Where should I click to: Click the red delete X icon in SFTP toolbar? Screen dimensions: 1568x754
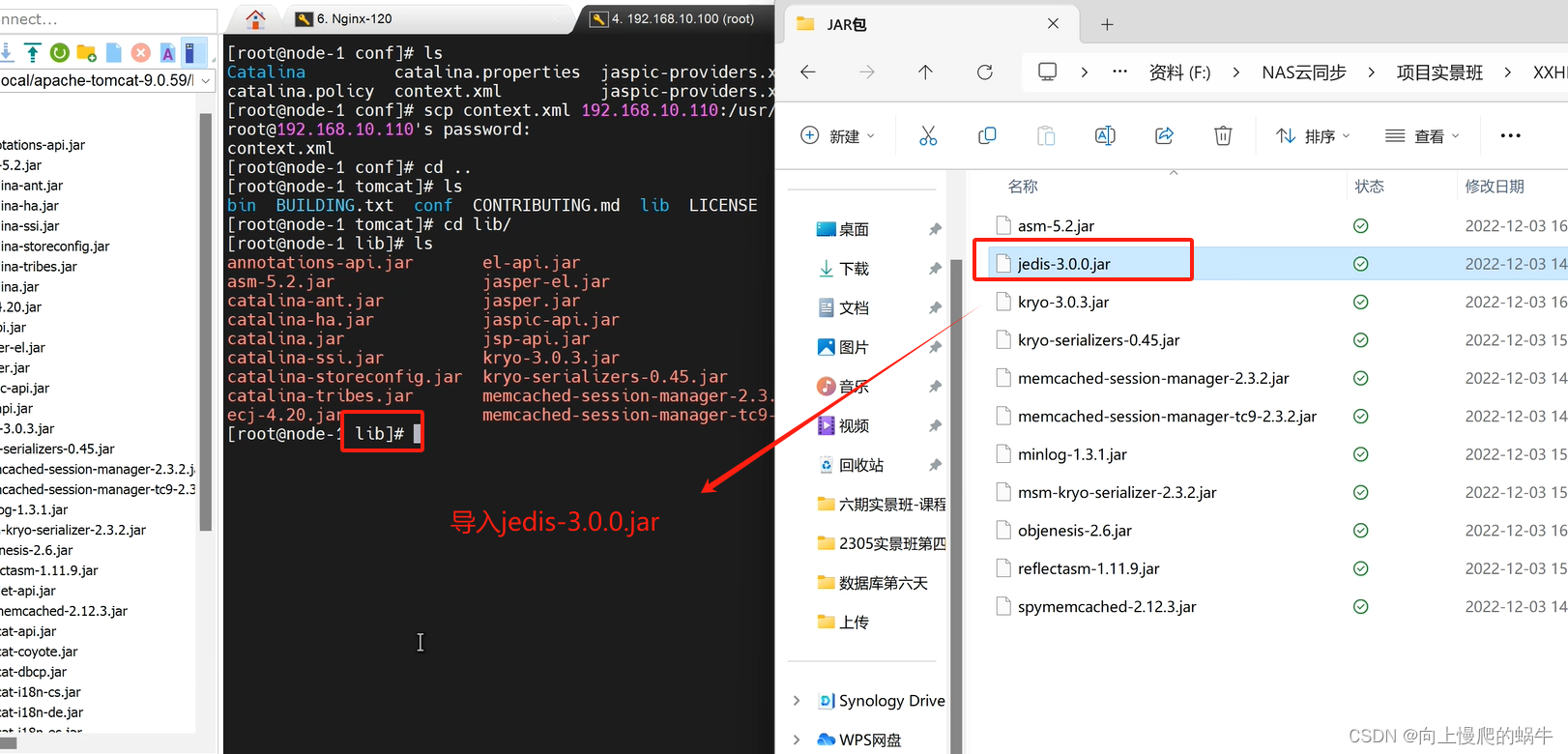tap(140, 52)
